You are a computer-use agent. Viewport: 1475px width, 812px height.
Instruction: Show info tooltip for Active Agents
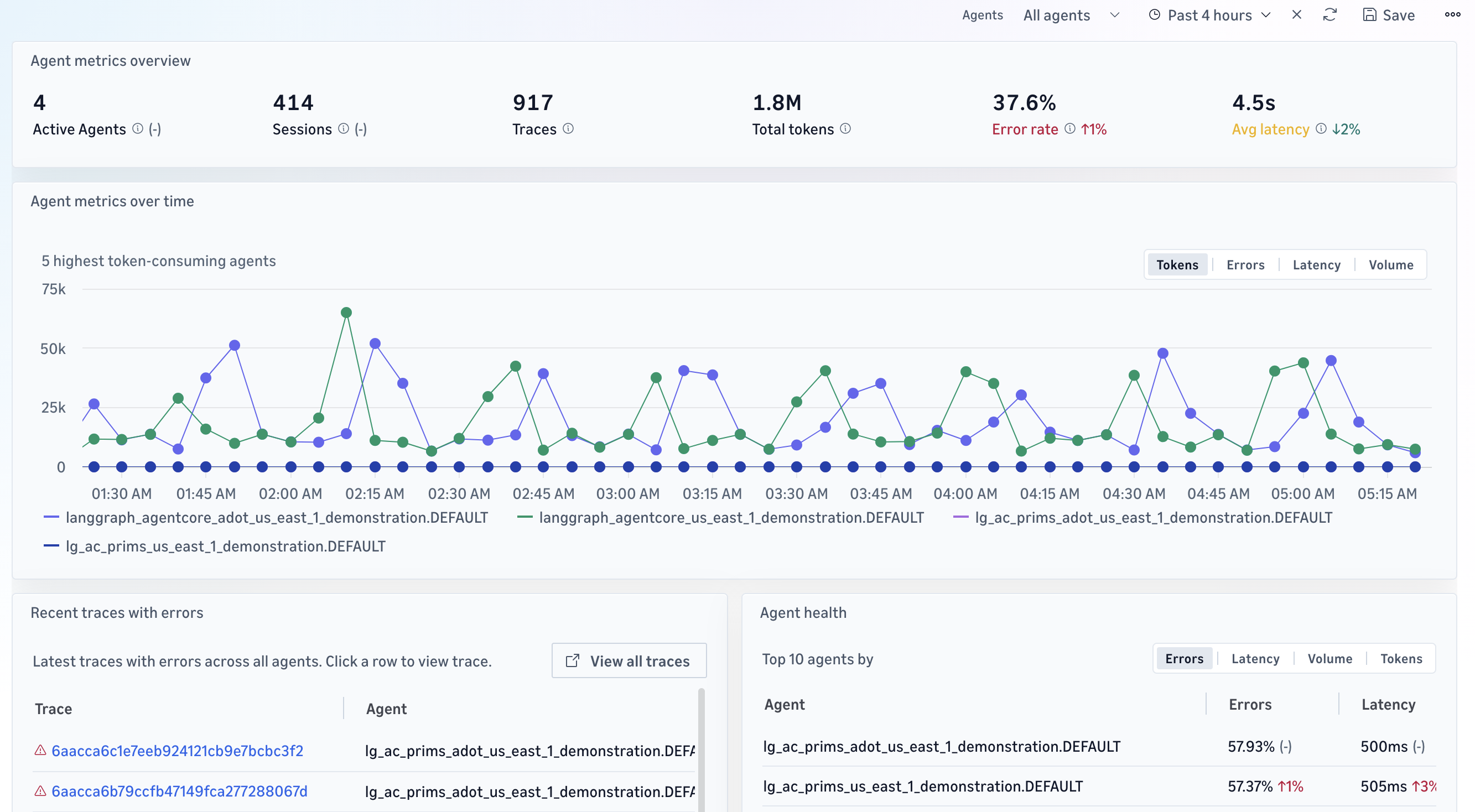coord(137,129)
